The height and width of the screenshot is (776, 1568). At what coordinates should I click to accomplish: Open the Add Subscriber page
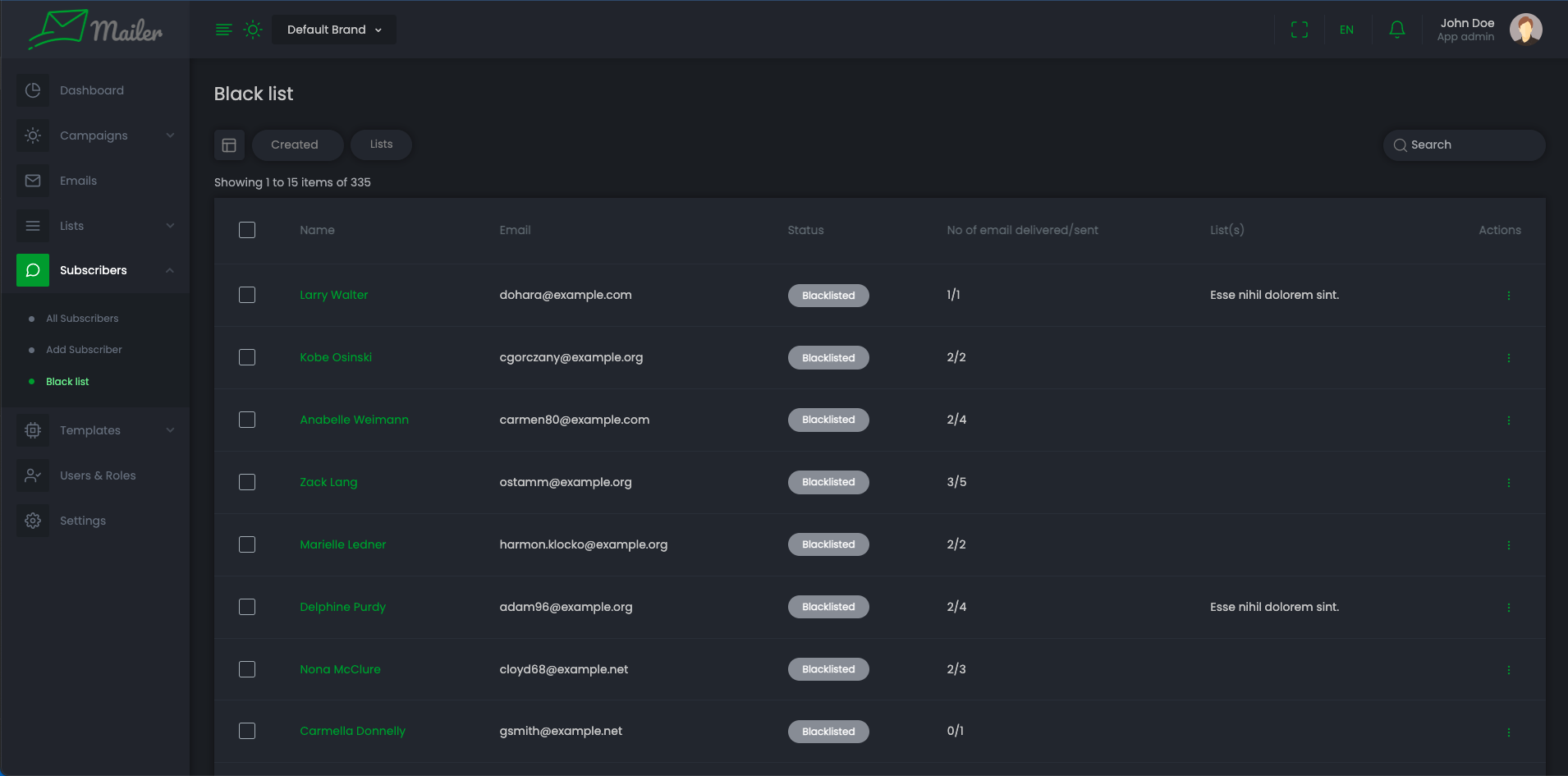[x=84, y=350]
